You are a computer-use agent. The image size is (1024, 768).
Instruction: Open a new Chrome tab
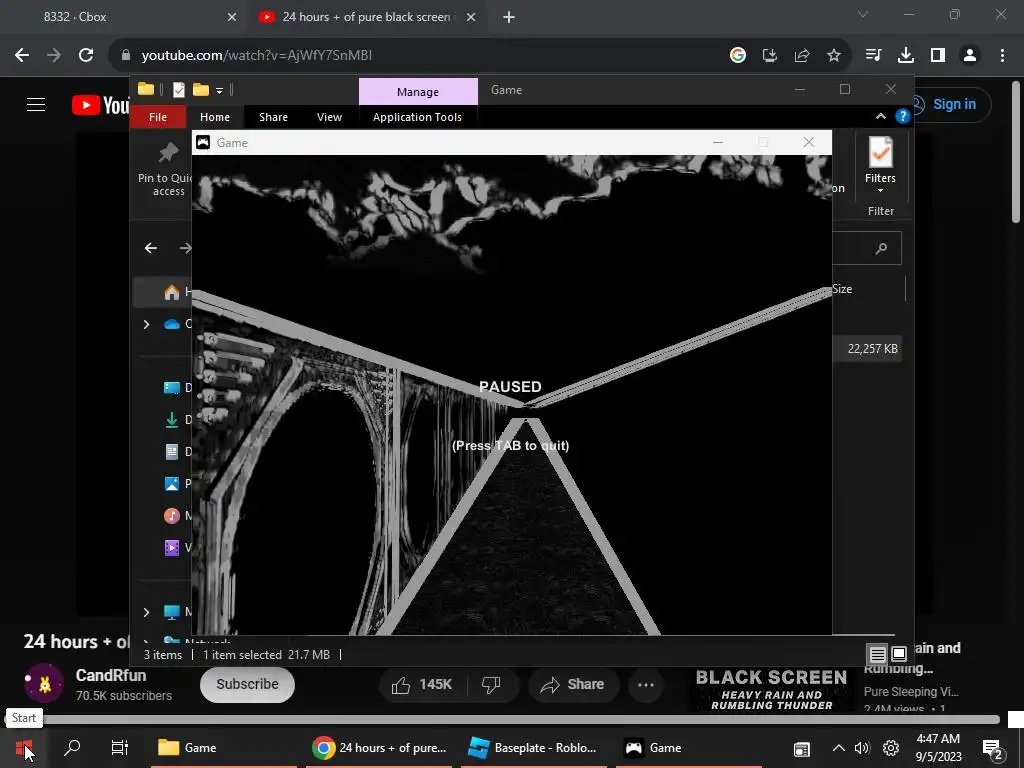[x=509, y=17]
